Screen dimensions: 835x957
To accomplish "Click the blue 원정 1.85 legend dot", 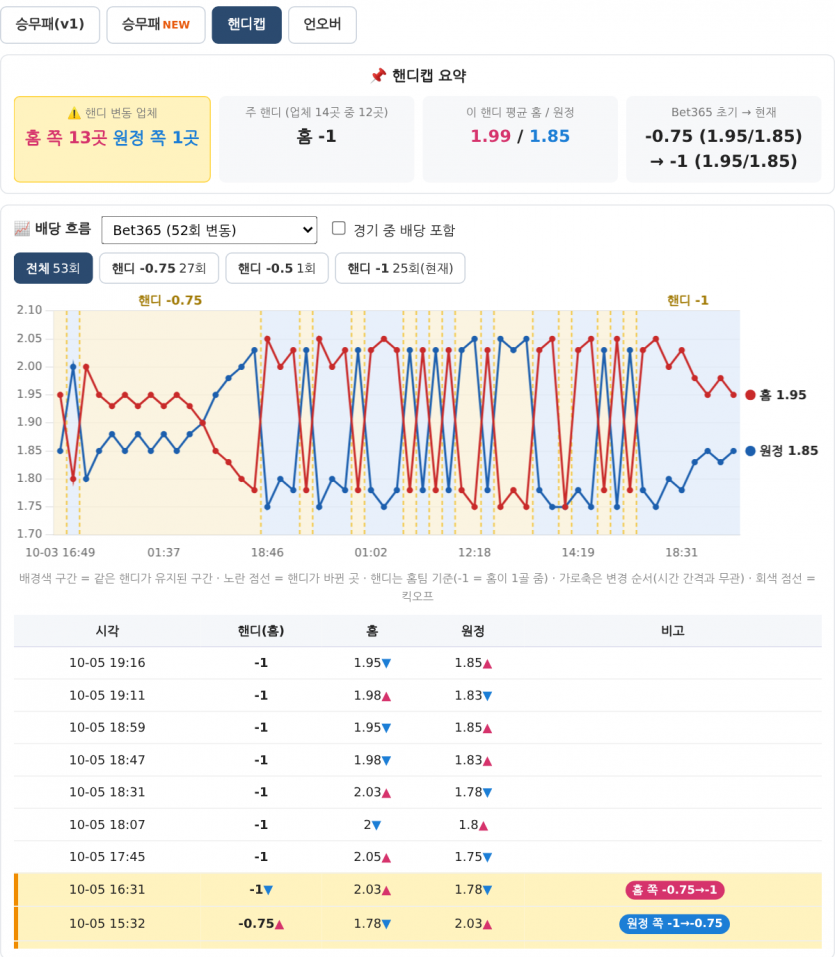I will [751, 451].
